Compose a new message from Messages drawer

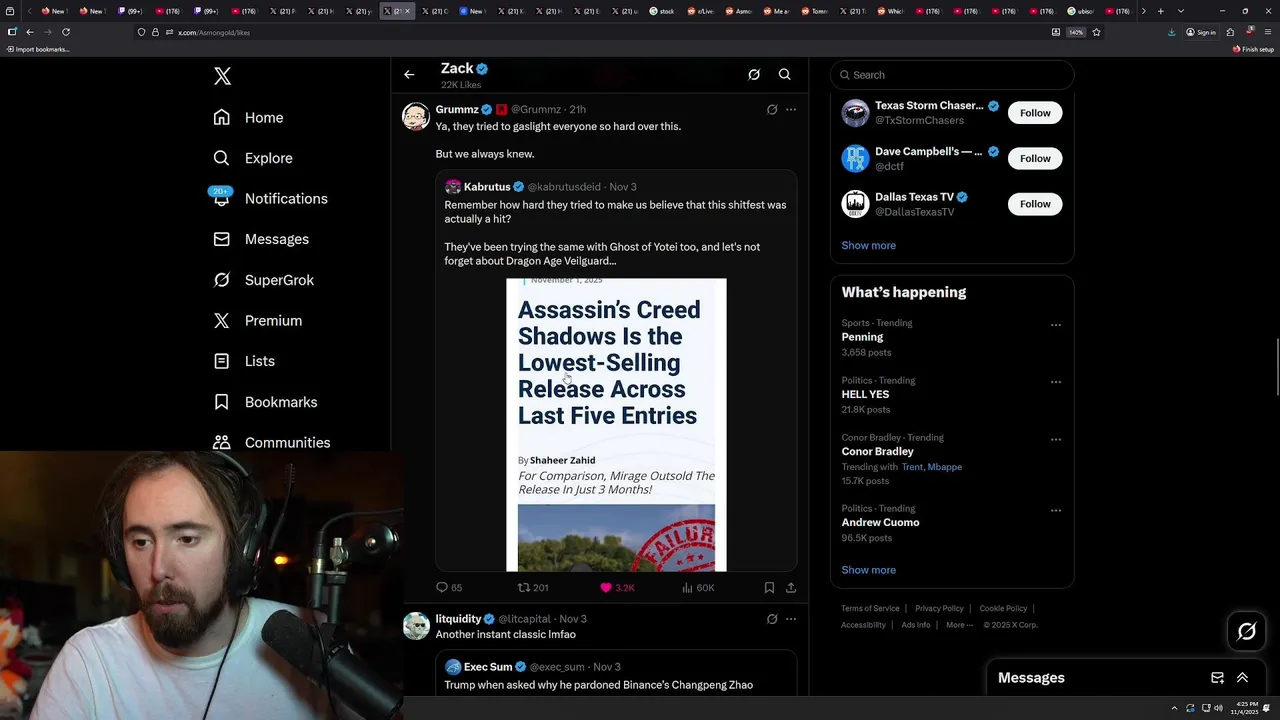pos(1217,678)
